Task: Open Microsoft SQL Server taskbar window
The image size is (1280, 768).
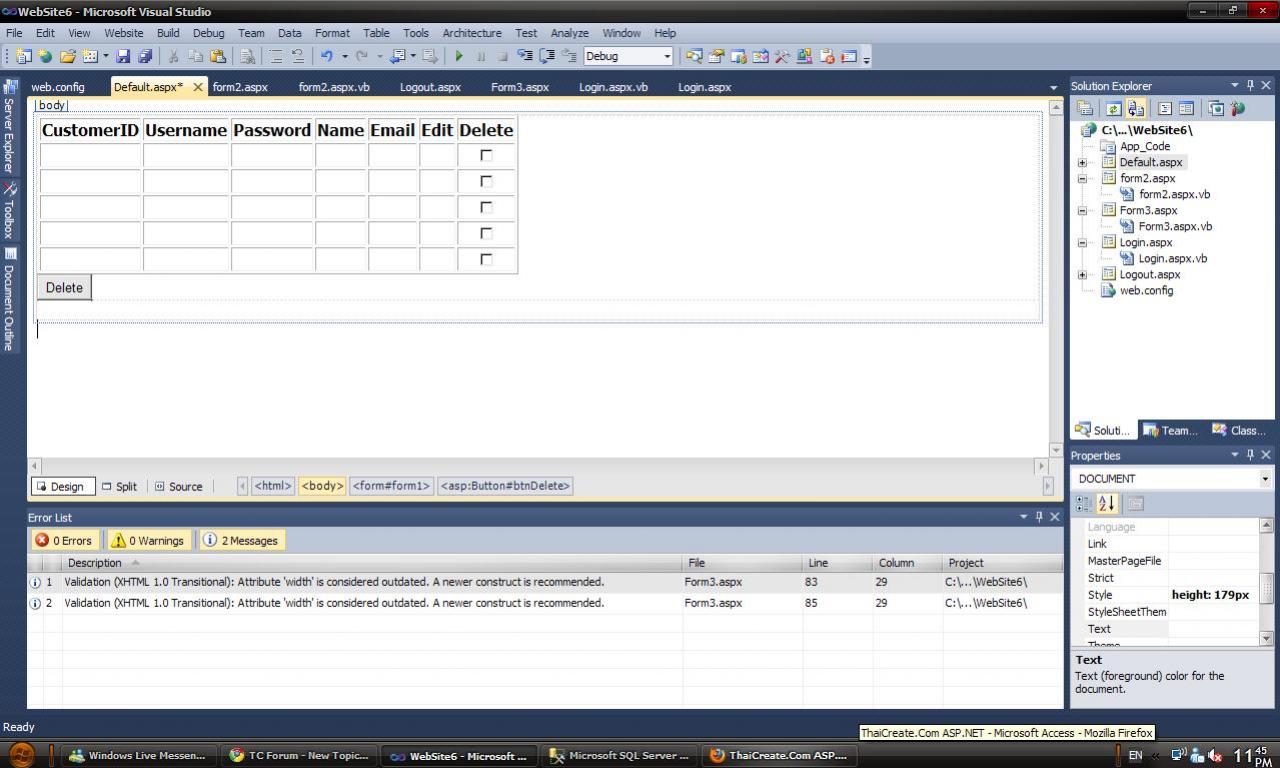Action: (620, 756)
